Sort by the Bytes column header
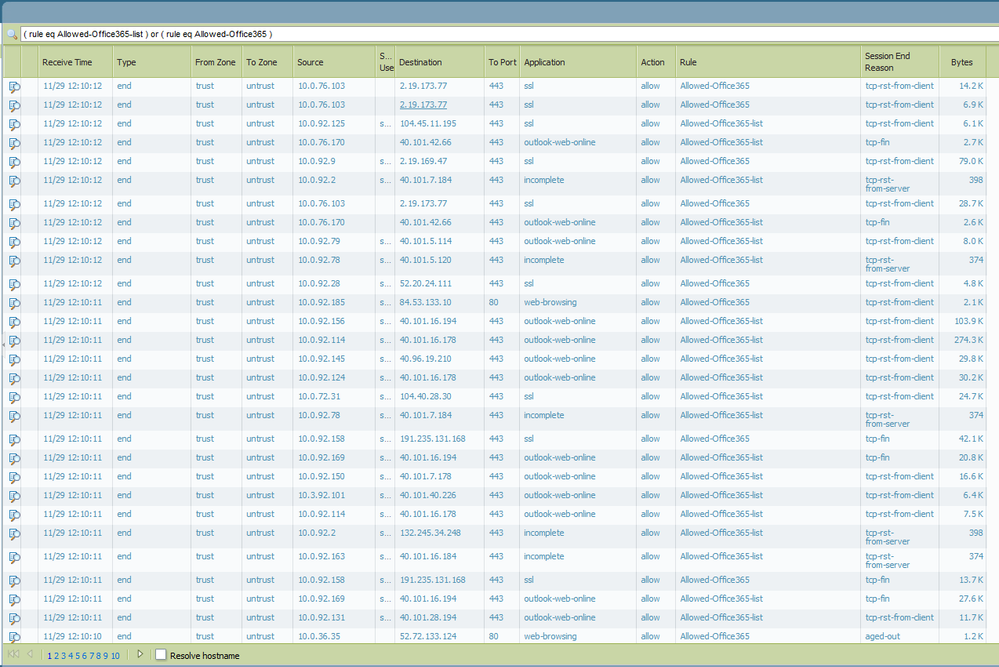Screen dimensions: 999x667 pyautogui.click(x=960, y=61)
